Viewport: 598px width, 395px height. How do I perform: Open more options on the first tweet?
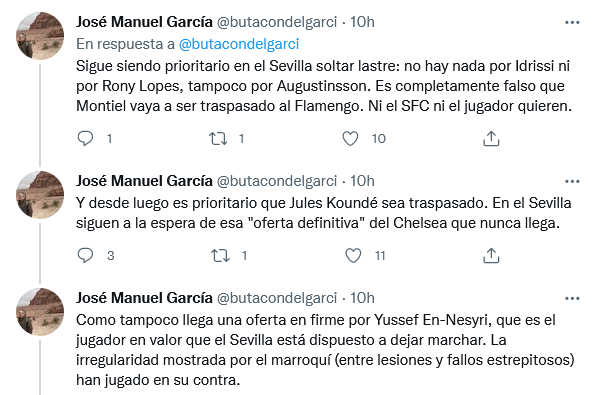[x=572, y=22]
